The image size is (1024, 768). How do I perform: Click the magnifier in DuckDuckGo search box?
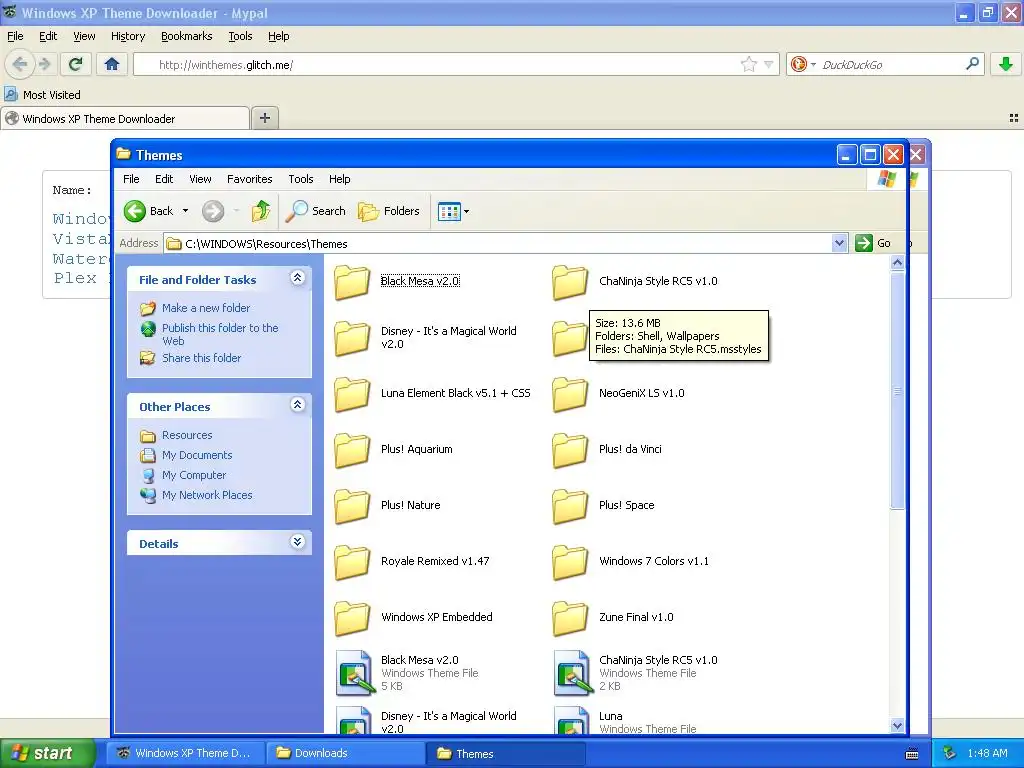pos(972,64)
